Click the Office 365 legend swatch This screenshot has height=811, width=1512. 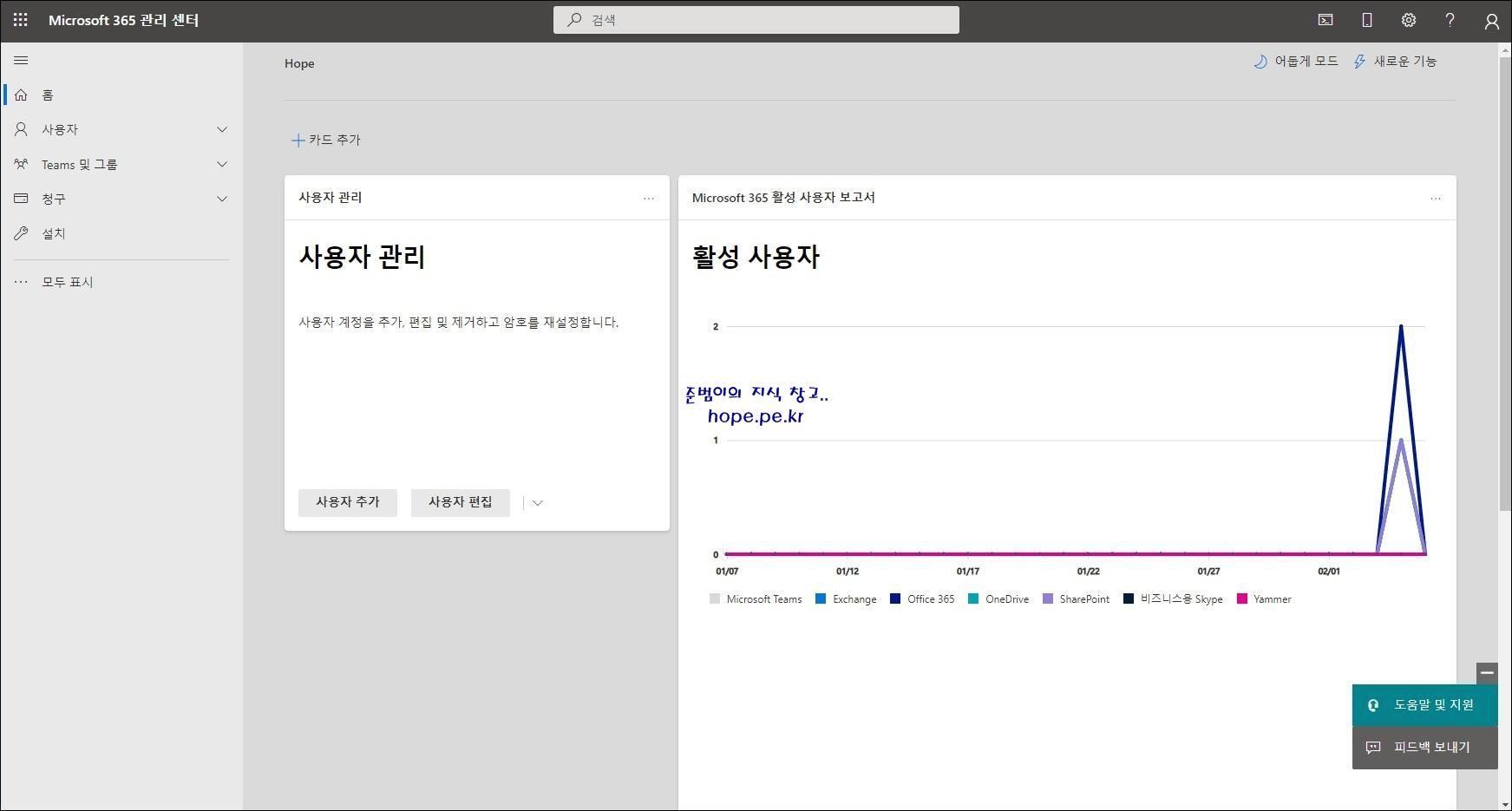tap(895, 598)
